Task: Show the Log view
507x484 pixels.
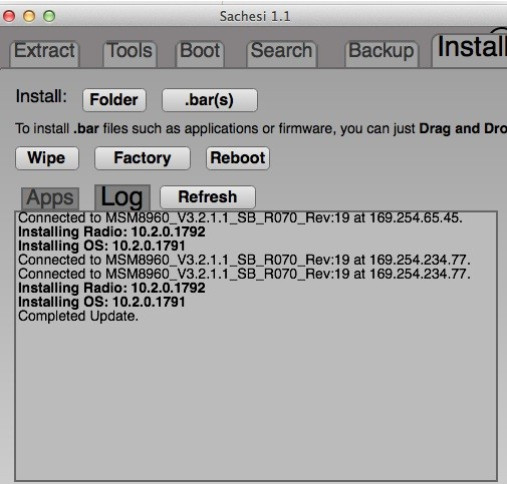Action: pyautogui.click(x=122, y=197)
